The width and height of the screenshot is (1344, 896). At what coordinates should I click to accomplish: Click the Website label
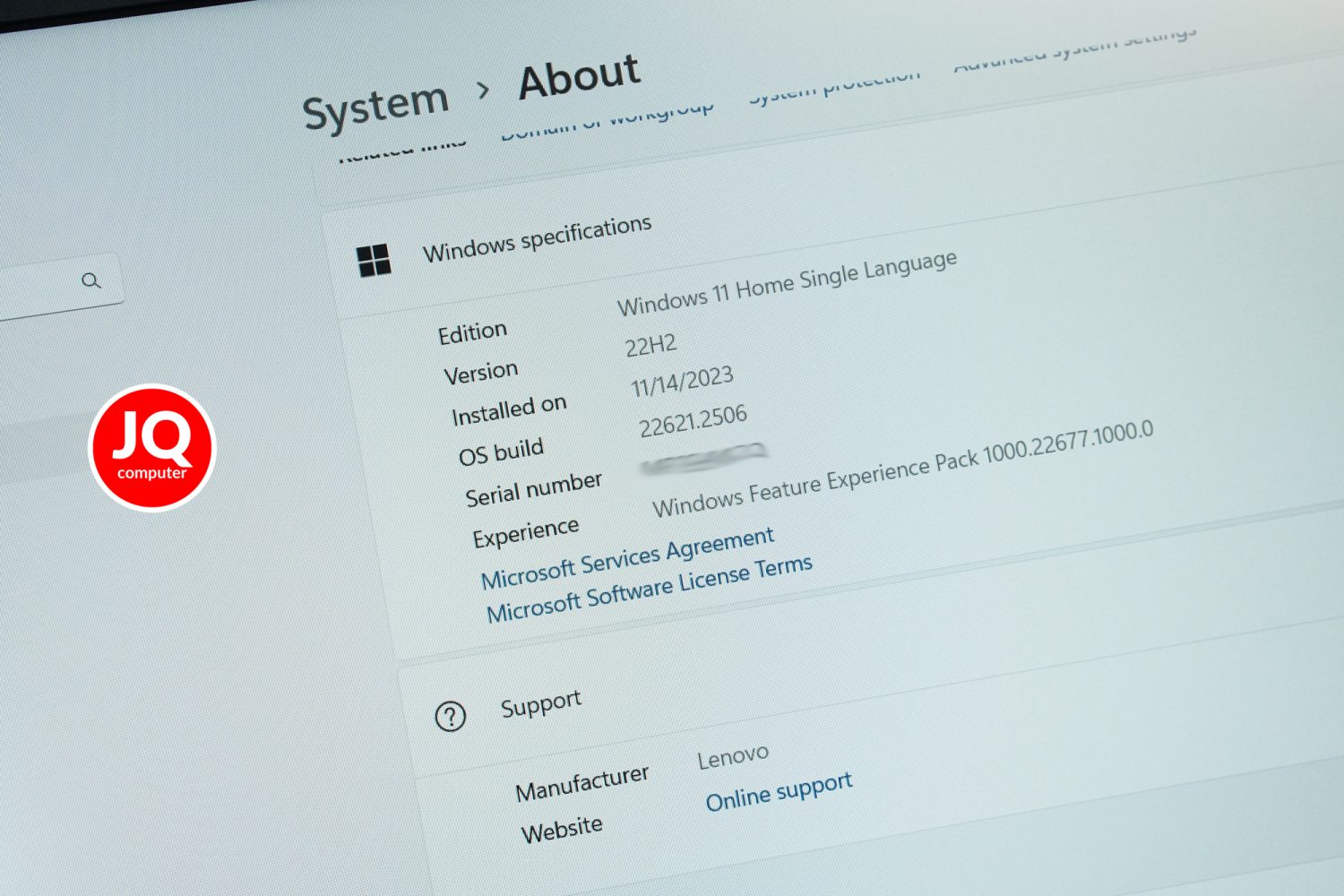pos(562,830)
